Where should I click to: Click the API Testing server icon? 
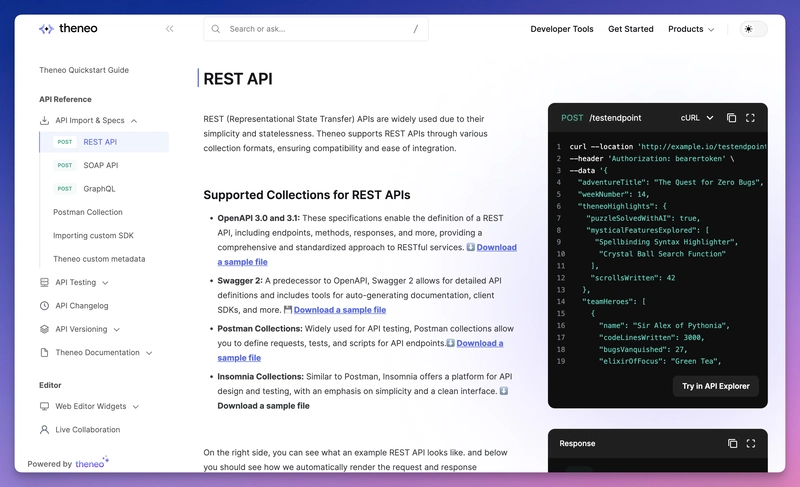[x=44, y=283]
